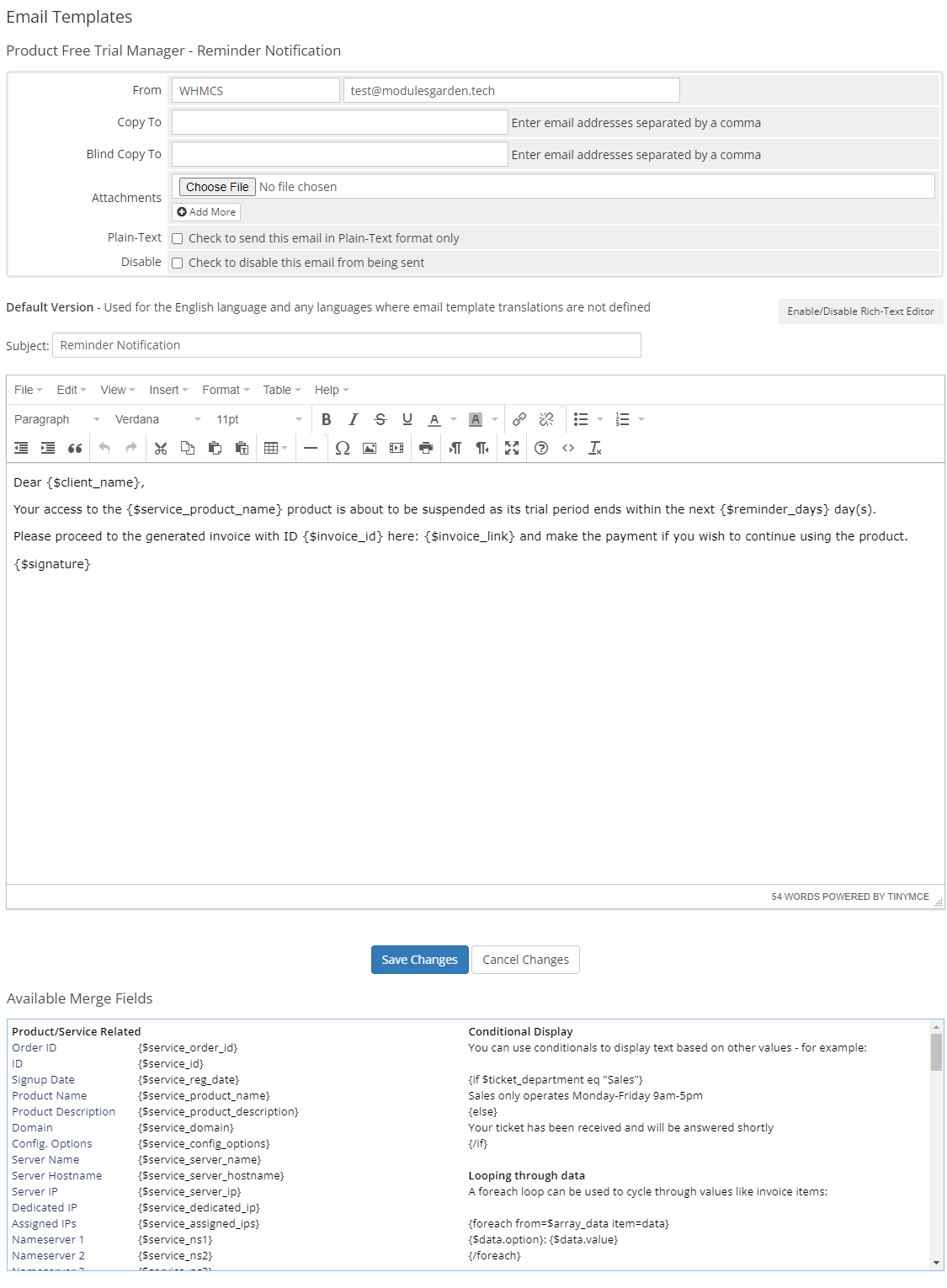Insert numbered list

(623, 419)
